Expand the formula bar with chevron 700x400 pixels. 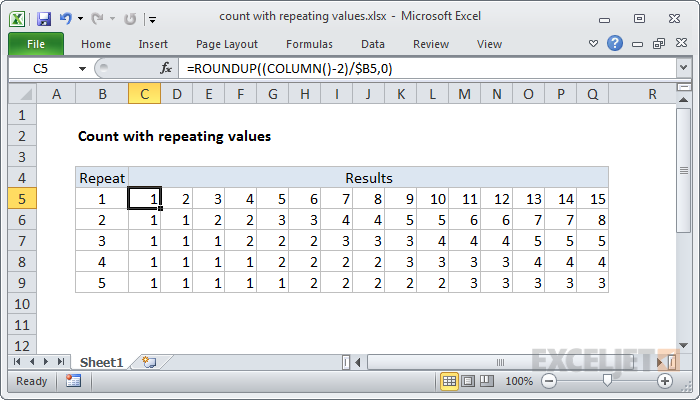(x=683, y=68)
